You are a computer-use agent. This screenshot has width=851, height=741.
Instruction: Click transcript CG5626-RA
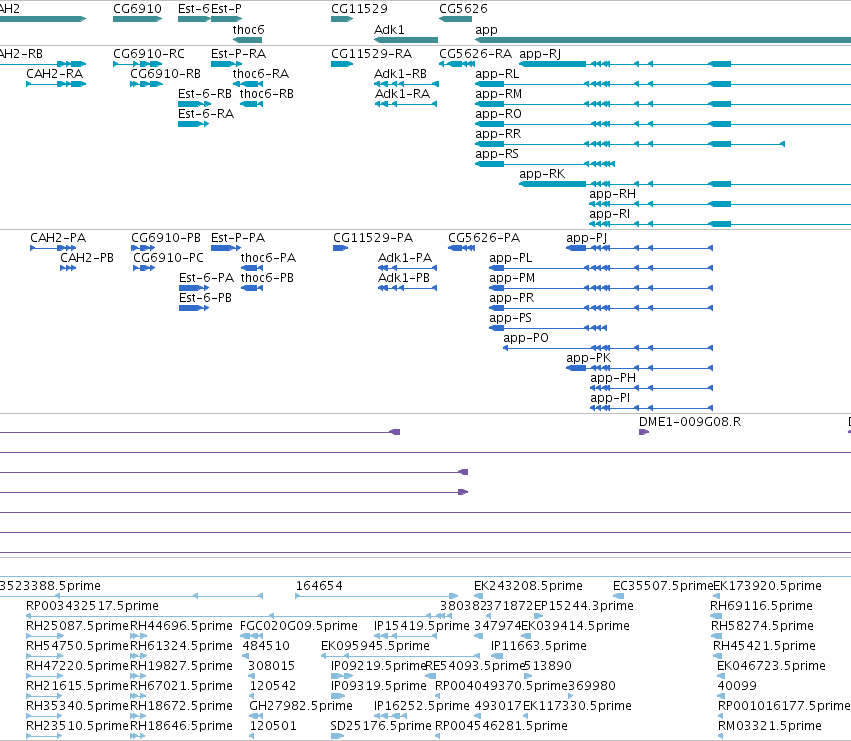point(475,54)
